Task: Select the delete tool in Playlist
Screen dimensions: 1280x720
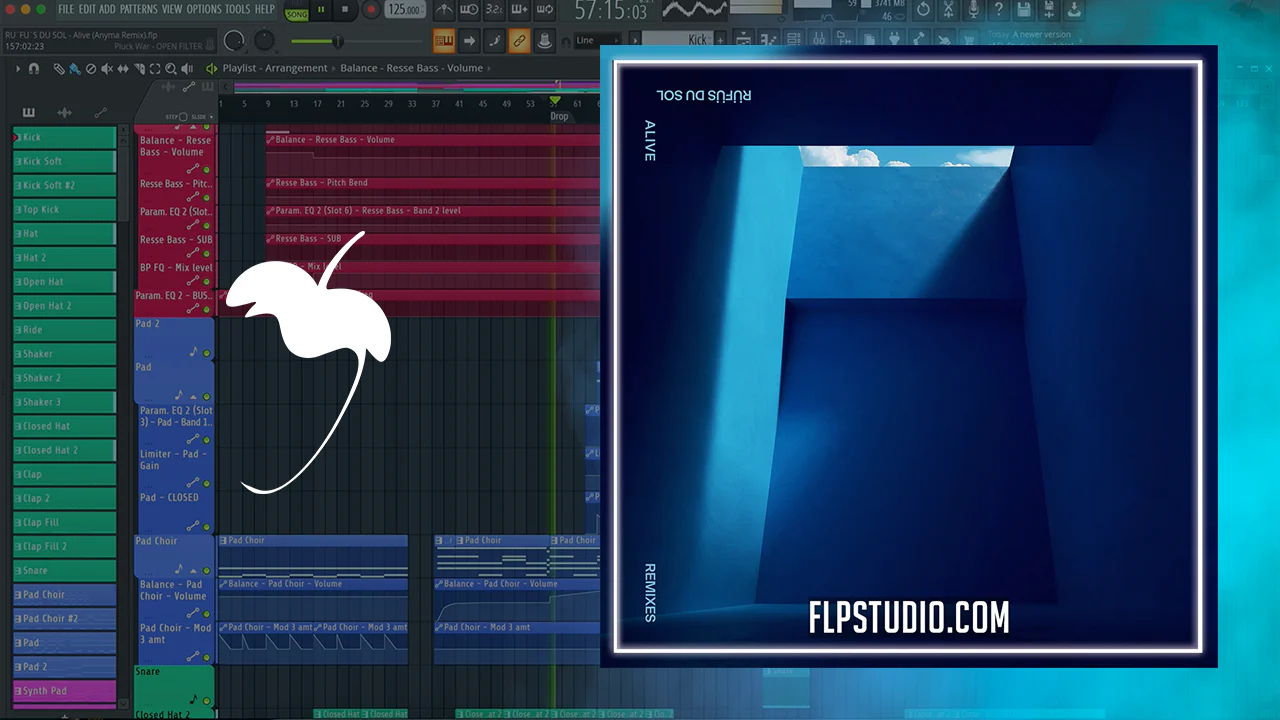Action: pyautogui.click(x=91, y=69)
